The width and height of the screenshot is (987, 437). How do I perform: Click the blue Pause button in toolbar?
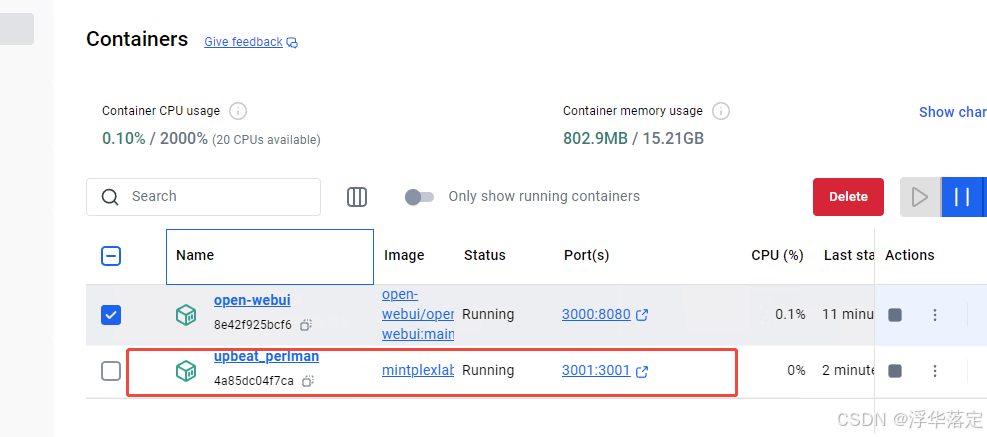[962, 197]
